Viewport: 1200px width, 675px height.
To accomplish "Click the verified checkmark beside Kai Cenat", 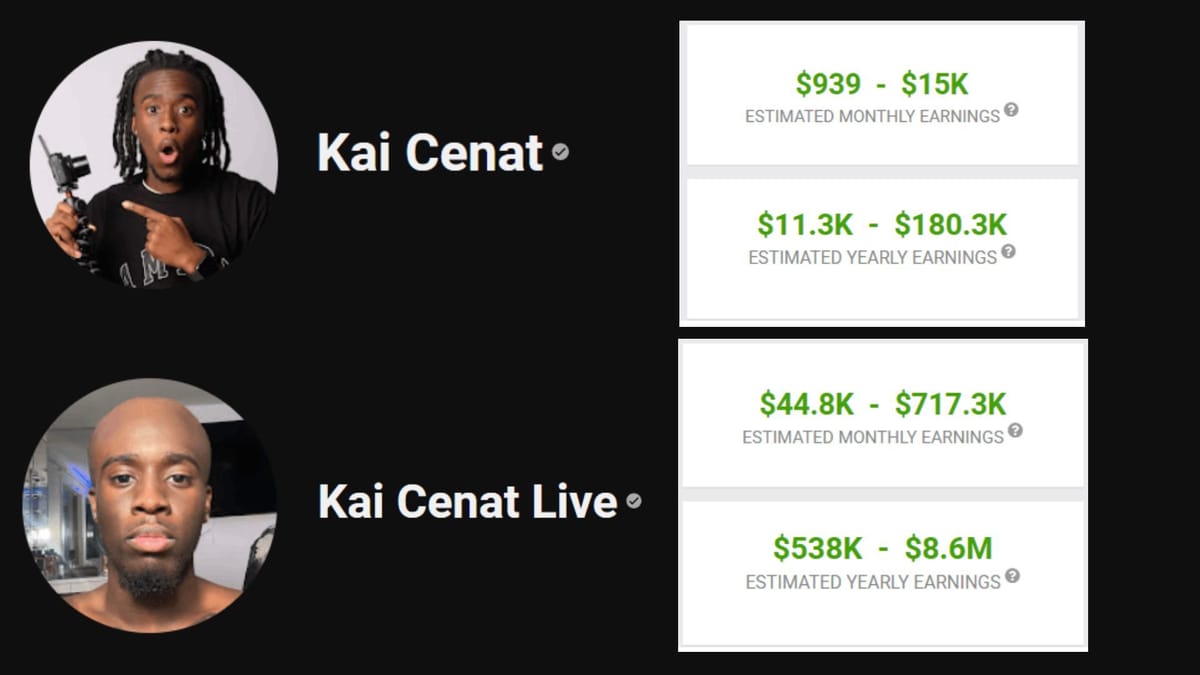I will pyautogui.click(x=559, y=153).
